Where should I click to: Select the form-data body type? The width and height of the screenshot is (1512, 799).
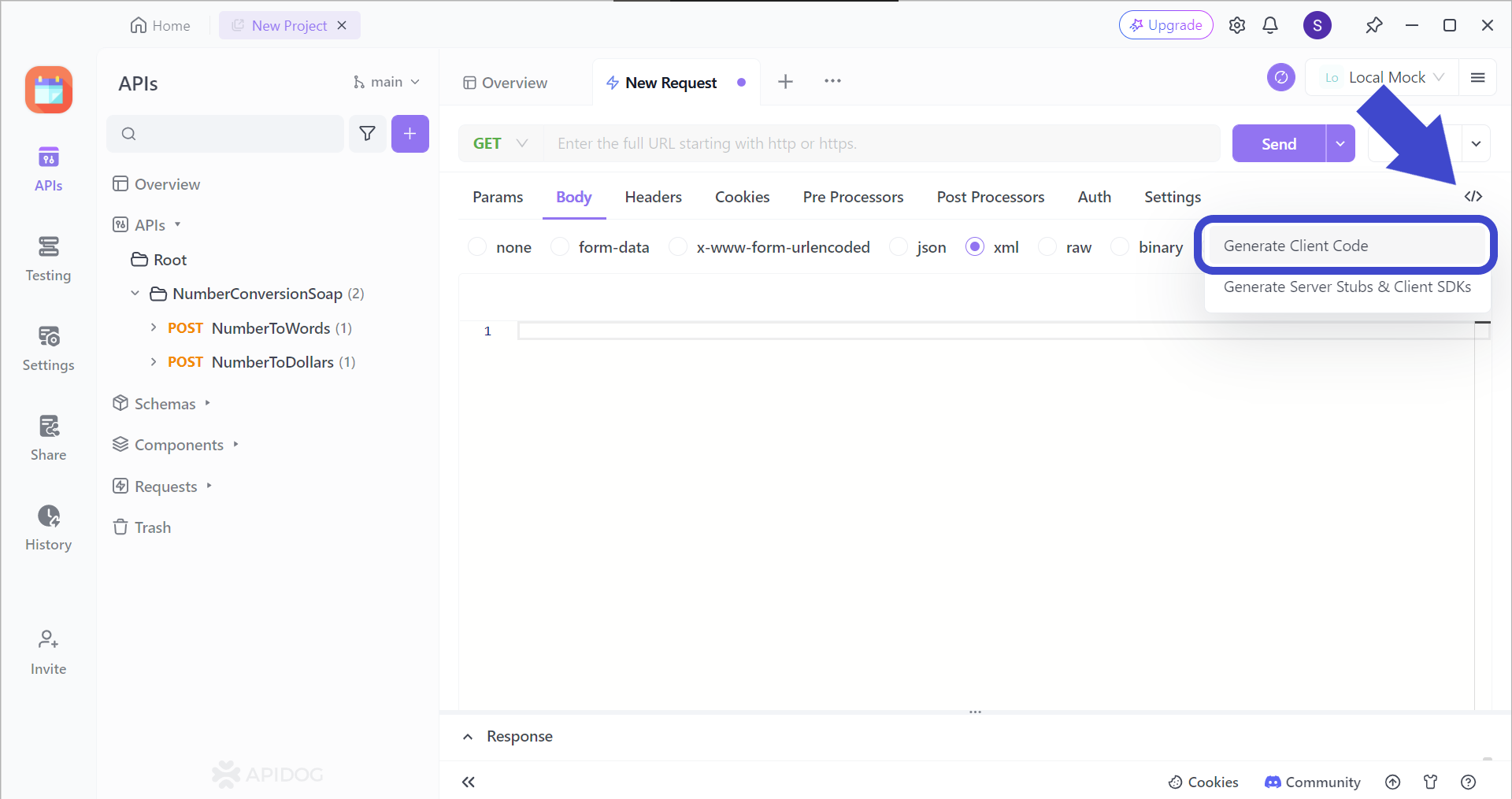(560, 247)
